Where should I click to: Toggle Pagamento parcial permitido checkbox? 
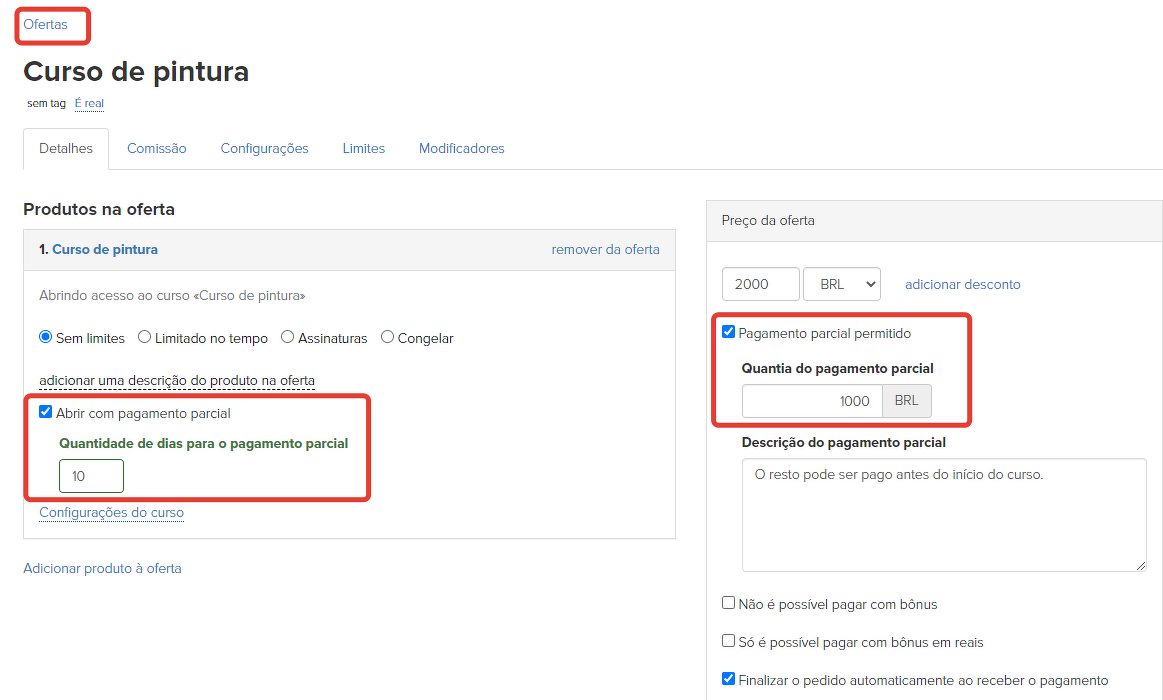click(728, 332)
